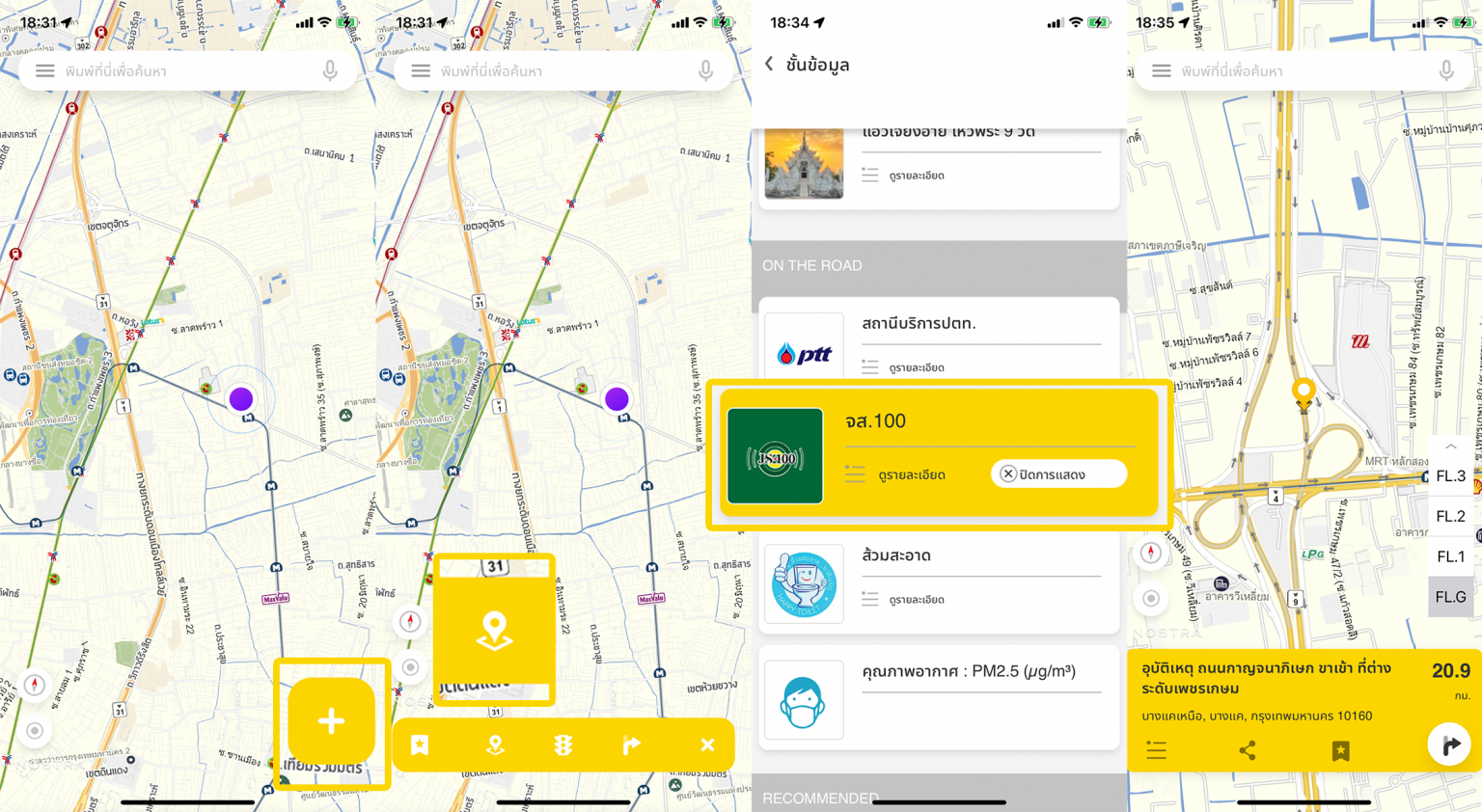Viewport: 1482px width, 812px height.
Task: Hide the จส.100 layer via ปิดการแสดง
Action: click(x=1058, y=474)
